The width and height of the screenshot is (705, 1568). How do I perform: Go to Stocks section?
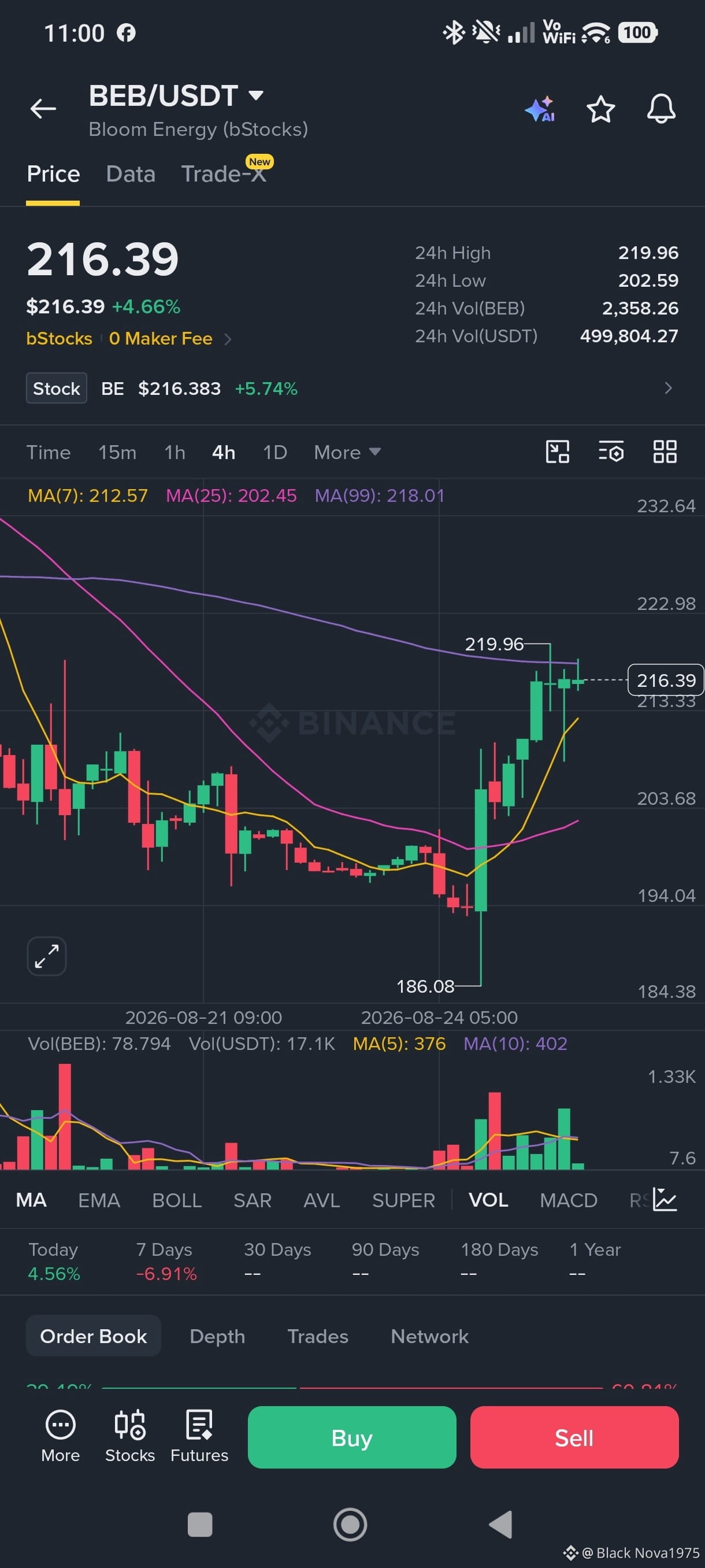pyautogui.click(x=129, y=1436)
